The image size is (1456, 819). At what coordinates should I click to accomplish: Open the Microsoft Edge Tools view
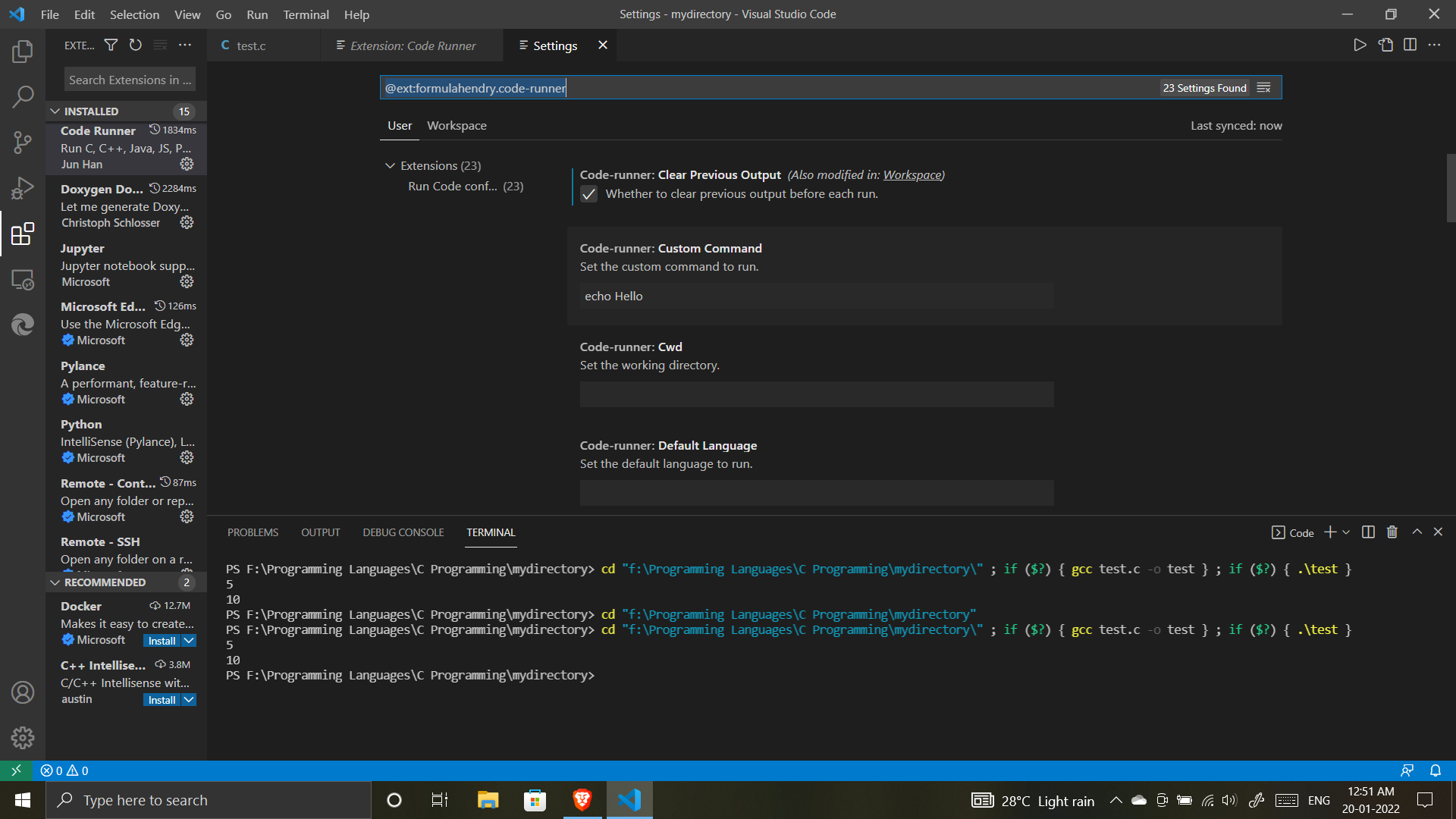pyautogui.click(x=23, y=325)
